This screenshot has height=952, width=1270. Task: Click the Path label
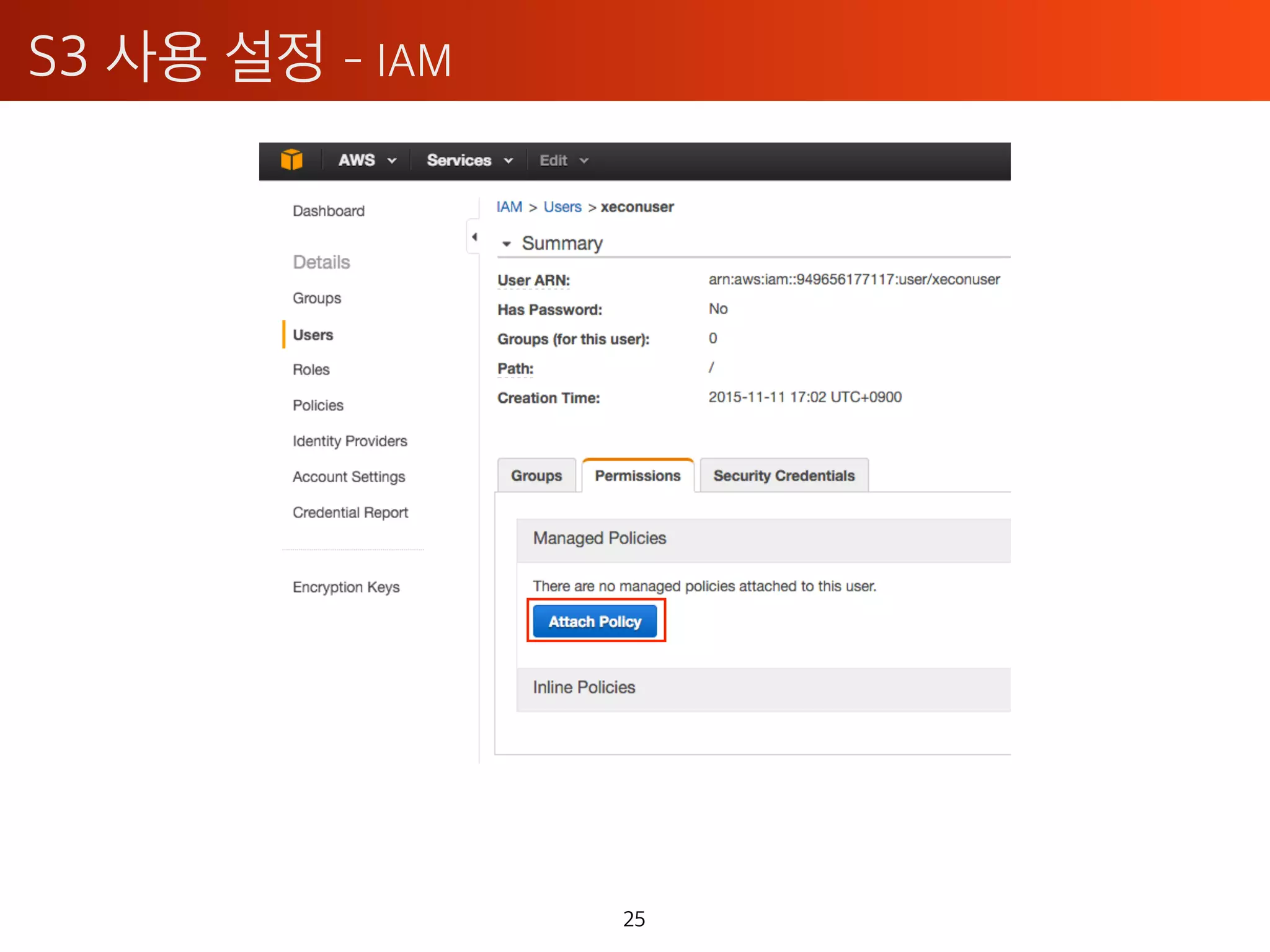point(515,369)
